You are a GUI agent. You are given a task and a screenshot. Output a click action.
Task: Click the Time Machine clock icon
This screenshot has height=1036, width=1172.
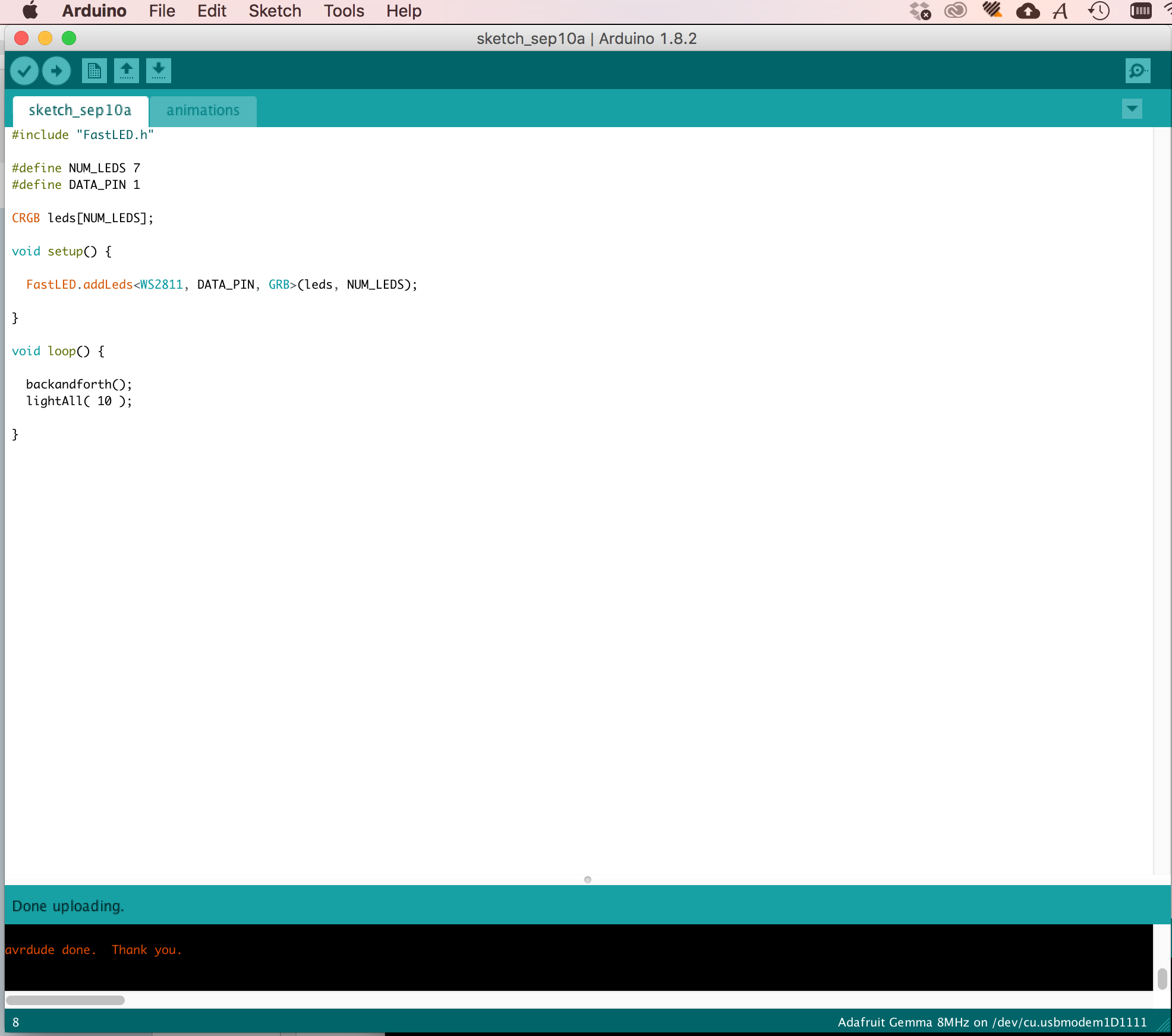[1099, 11]
